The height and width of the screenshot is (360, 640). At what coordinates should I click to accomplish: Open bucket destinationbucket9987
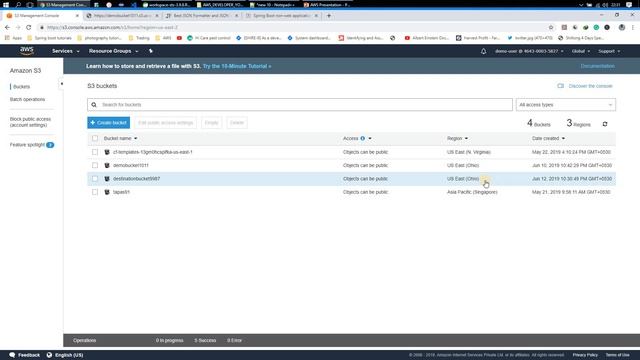pyautogui.click(x=136, y=179)
